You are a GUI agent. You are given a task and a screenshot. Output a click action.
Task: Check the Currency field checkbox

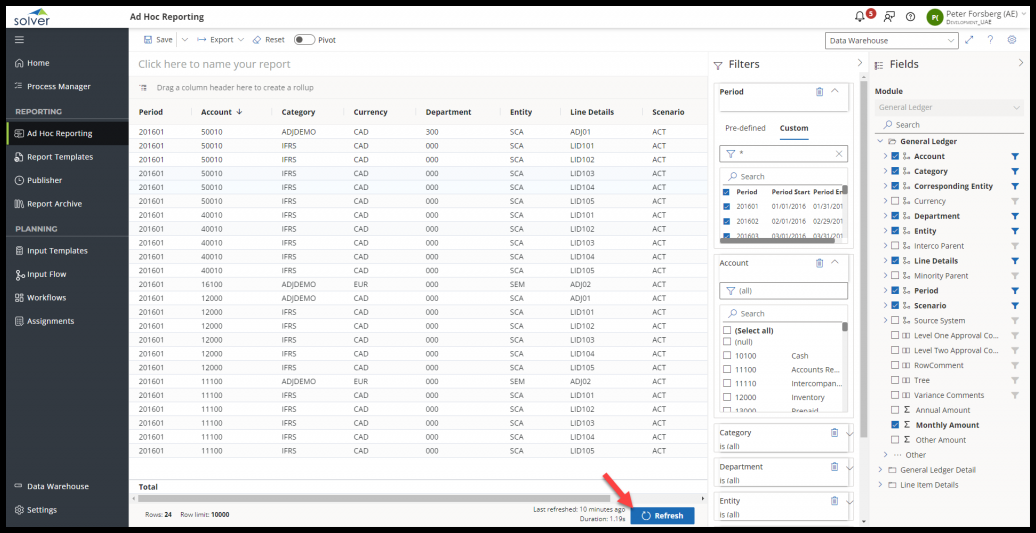tap(896, 201)
